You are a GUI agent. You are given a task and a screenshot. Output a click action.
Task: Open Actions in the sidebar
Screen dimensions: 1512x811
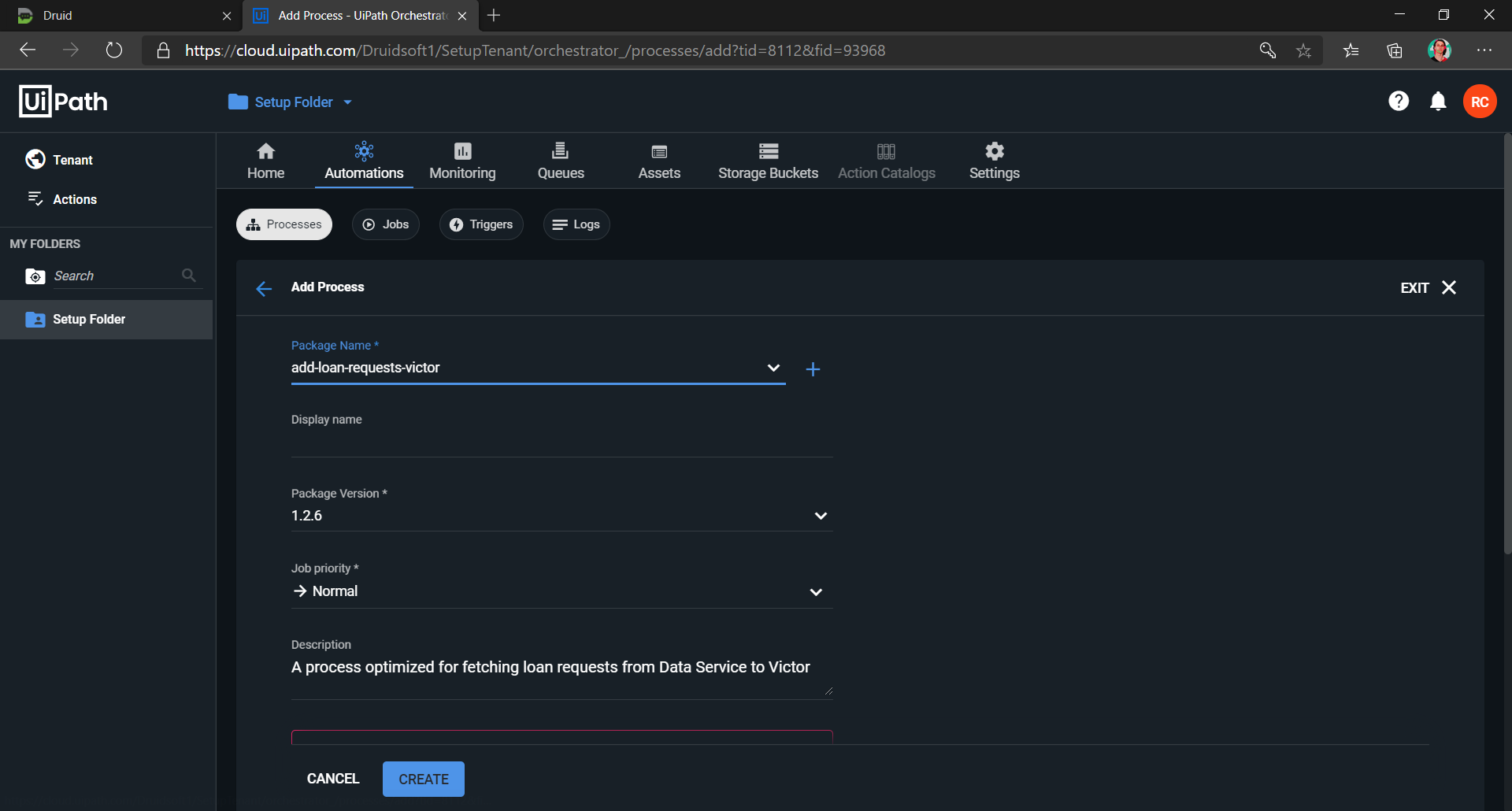pyautogui.click(x=62, y=199)
